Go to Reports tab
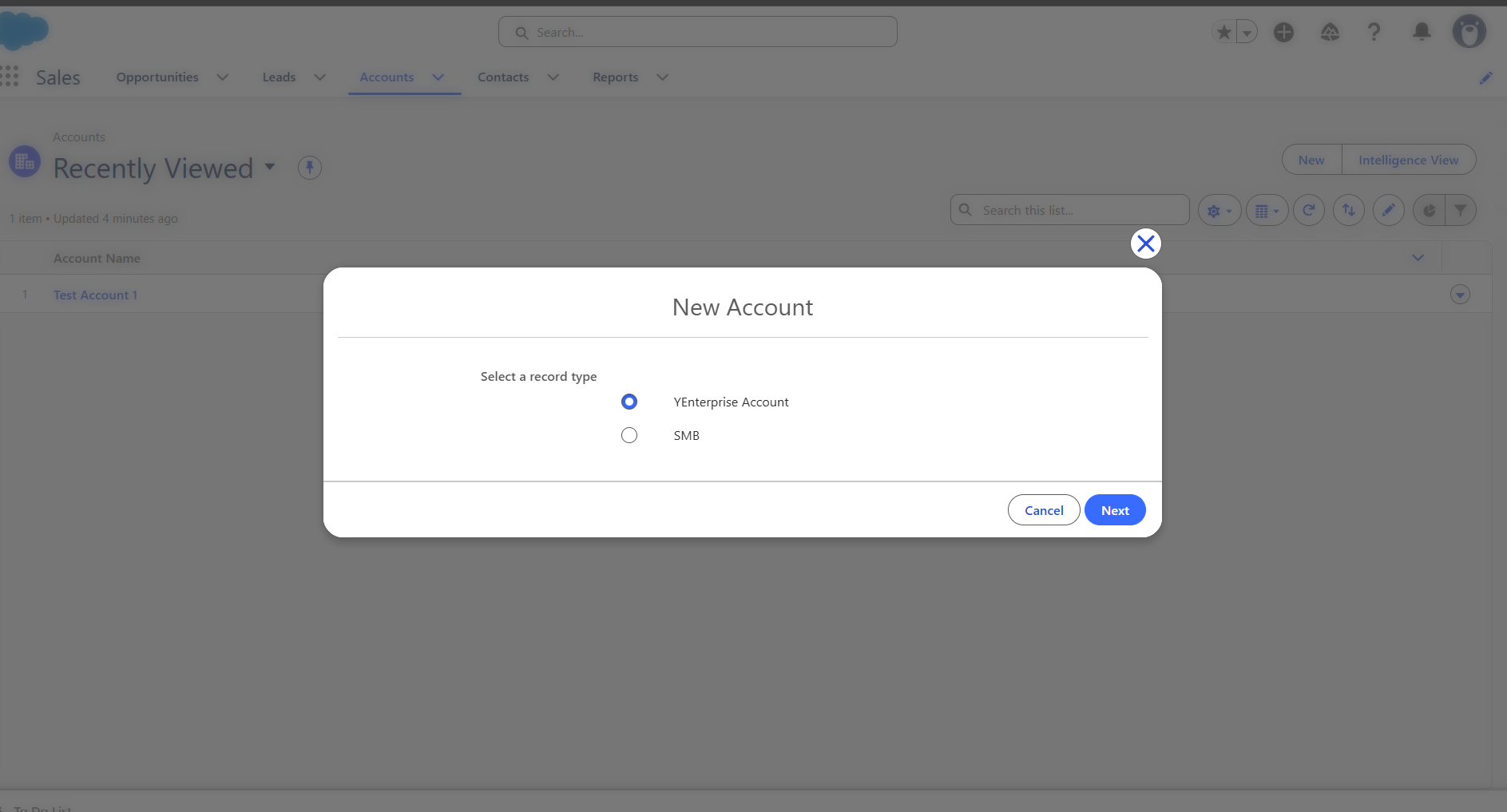1507x812 pixels. (x=615, y=77)
